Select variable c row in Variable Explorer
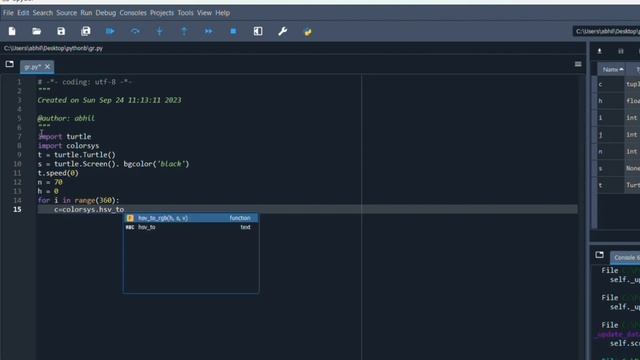Image resolution: width=640 pixels, height=360 pixels. tap(619, 84)
